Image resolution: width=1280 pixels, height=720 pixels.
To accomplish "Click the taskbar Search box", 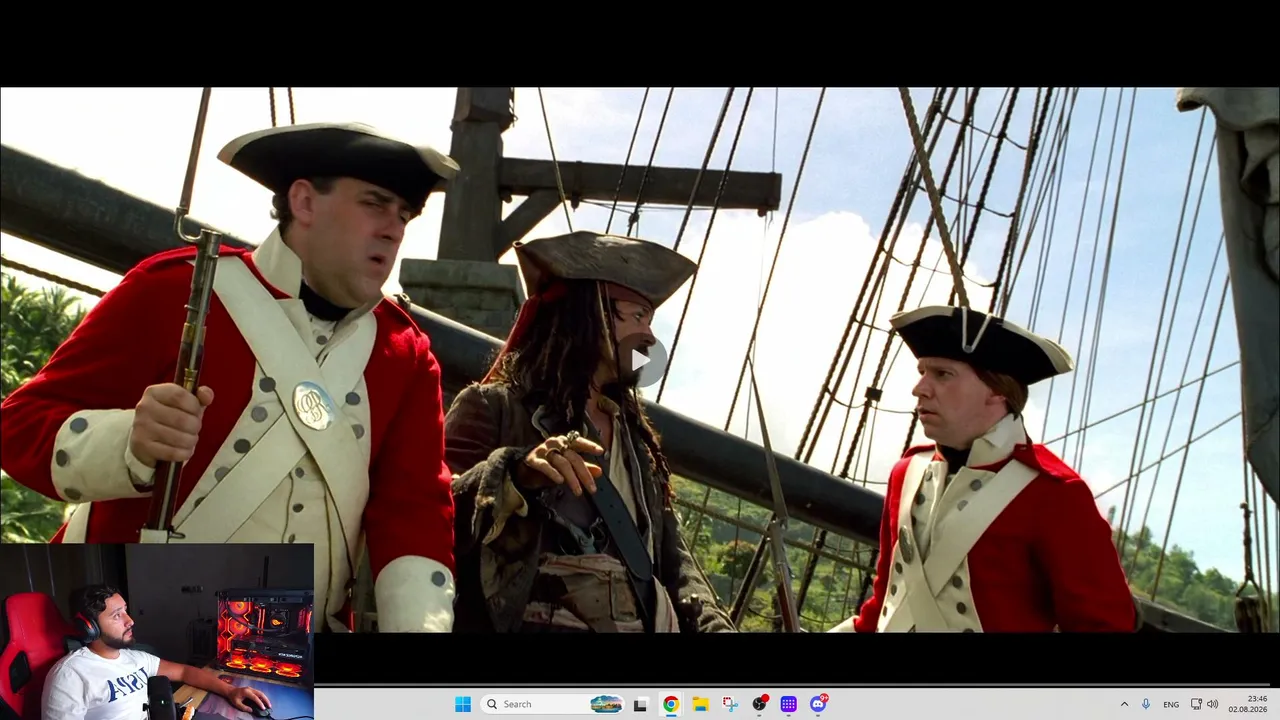I will pyautogui.click(x=552, y=704).
